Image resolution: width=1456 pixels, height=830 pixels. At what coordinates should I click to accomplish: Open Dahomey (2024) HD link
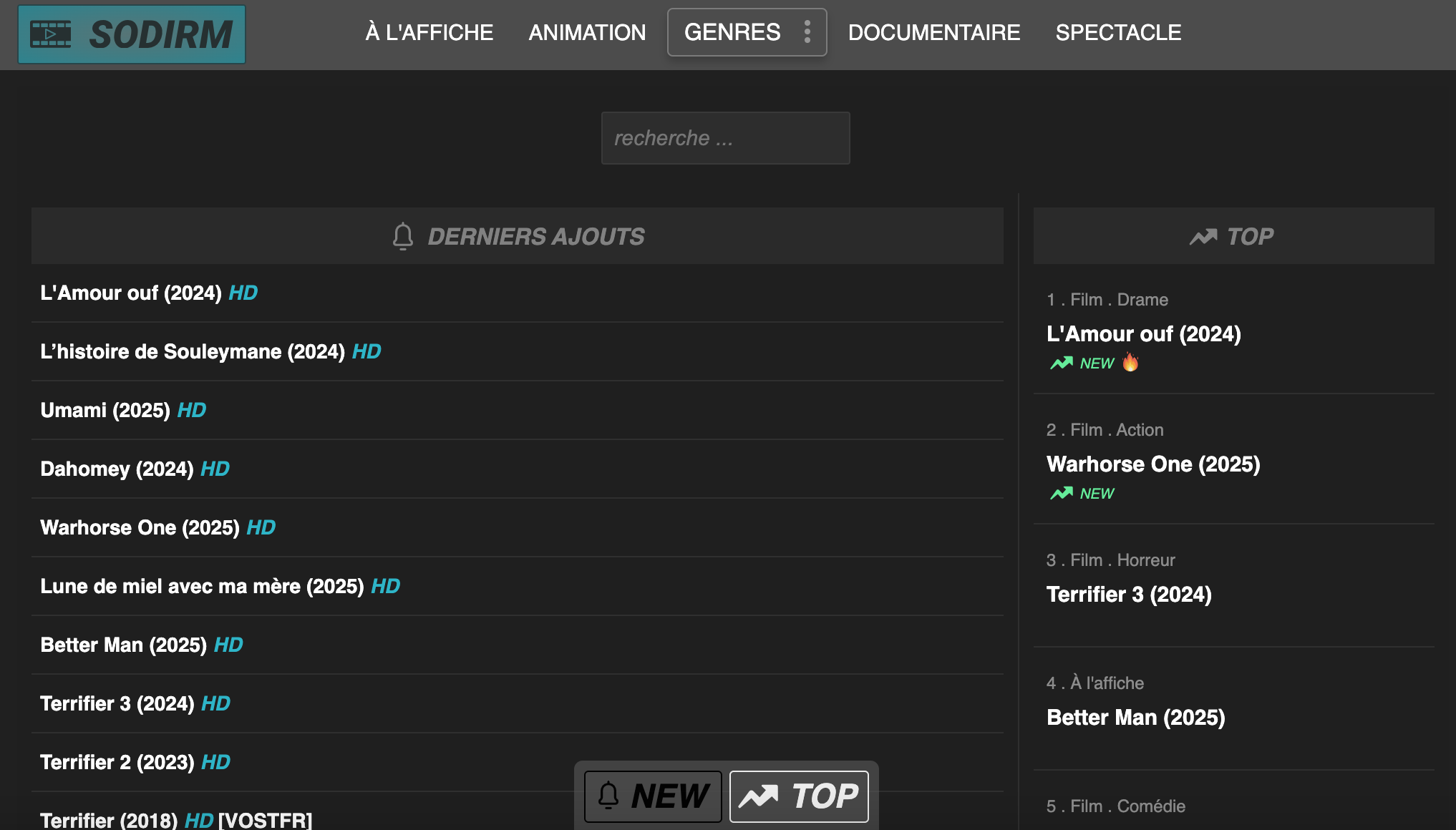pos(135,469)
